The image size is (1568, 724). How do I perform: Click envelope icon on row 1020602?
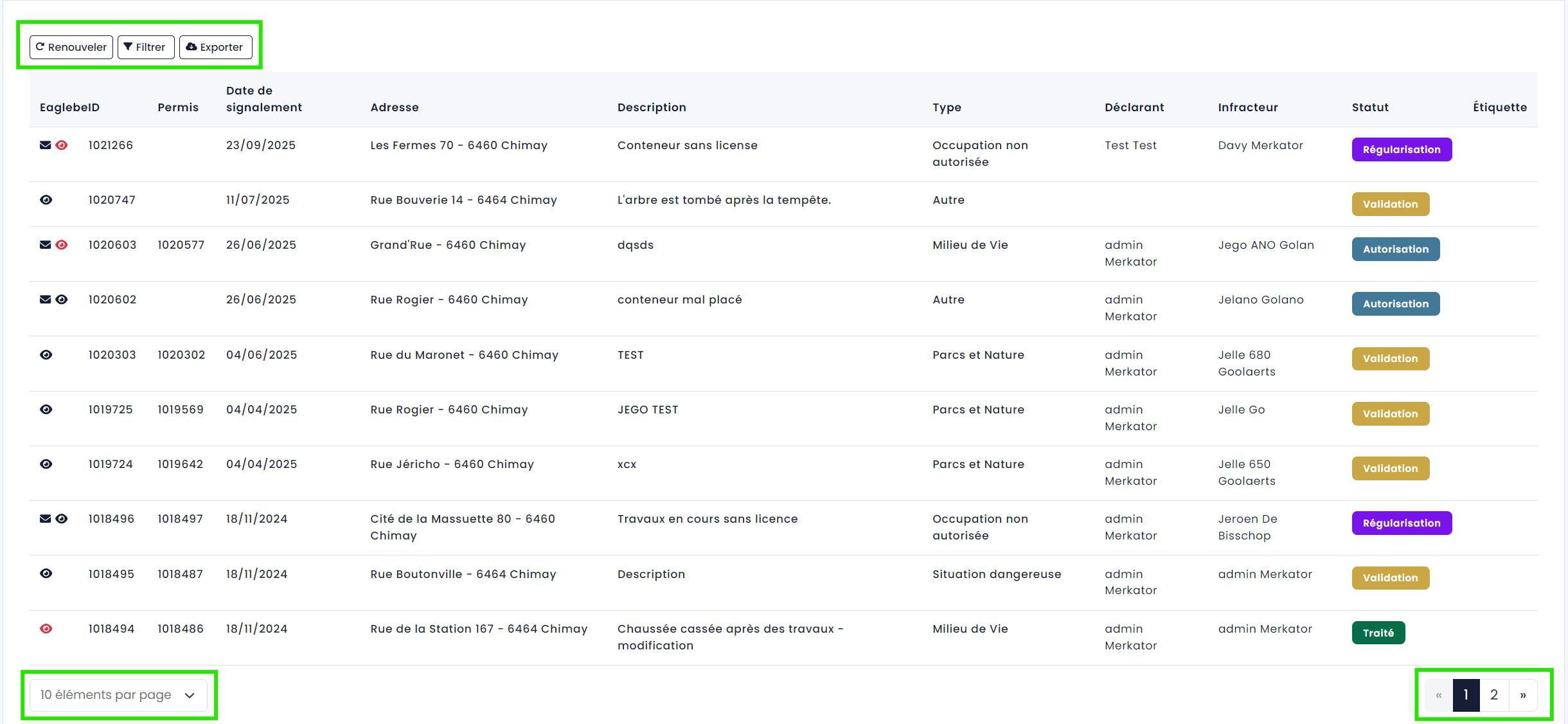pos(45,300)
